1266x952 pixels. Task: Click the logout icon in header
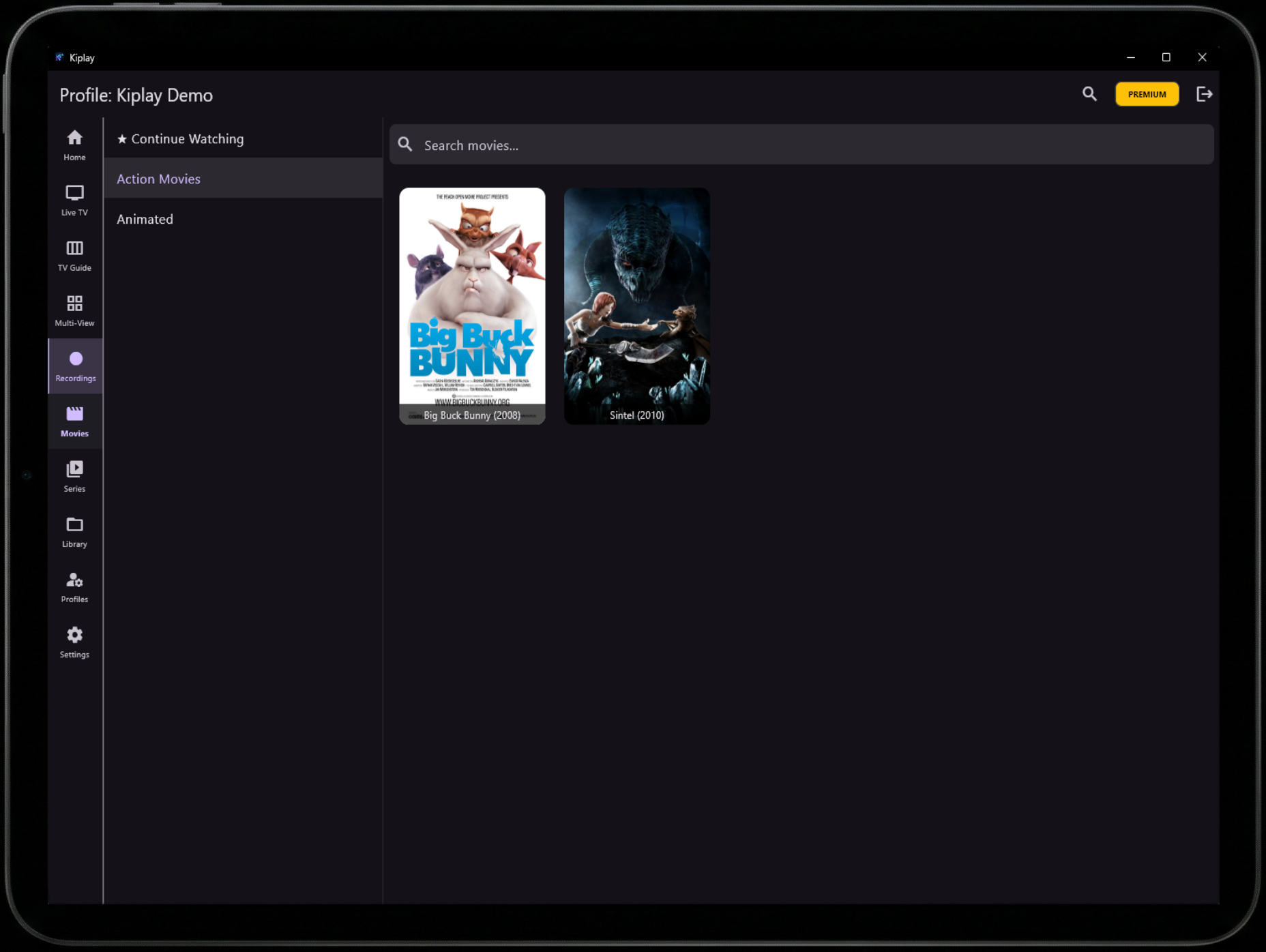pyautogui.click(x=1204, y=94)
